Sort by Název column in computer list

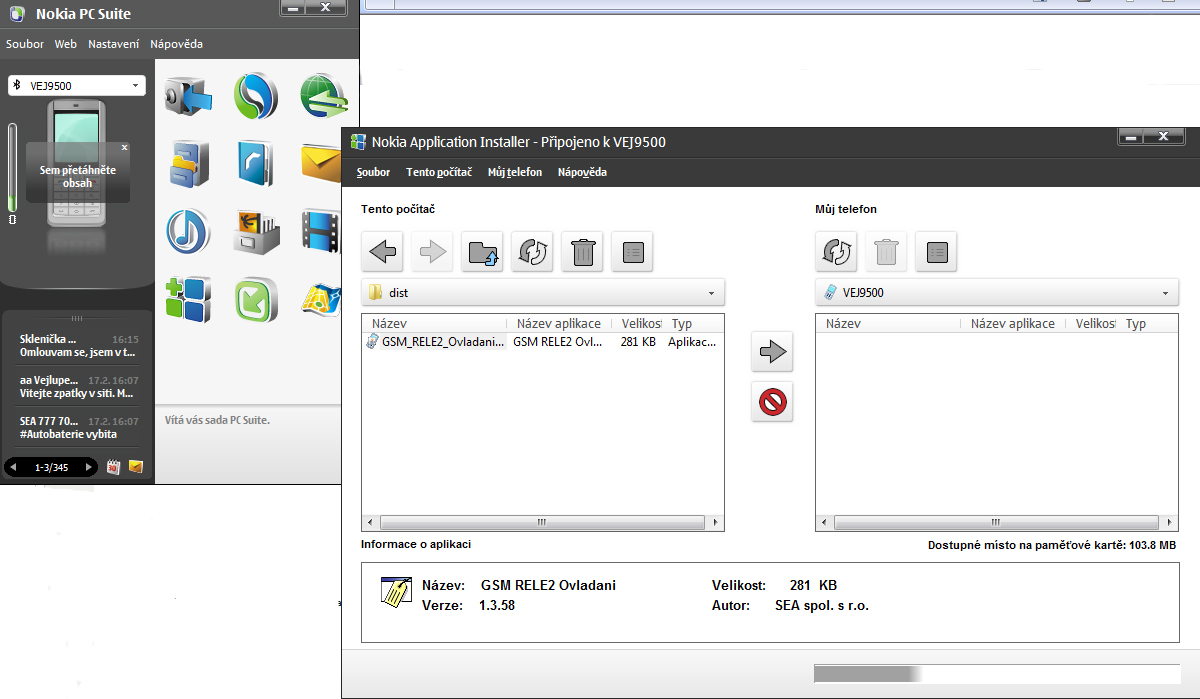click(x=435, y=324)
